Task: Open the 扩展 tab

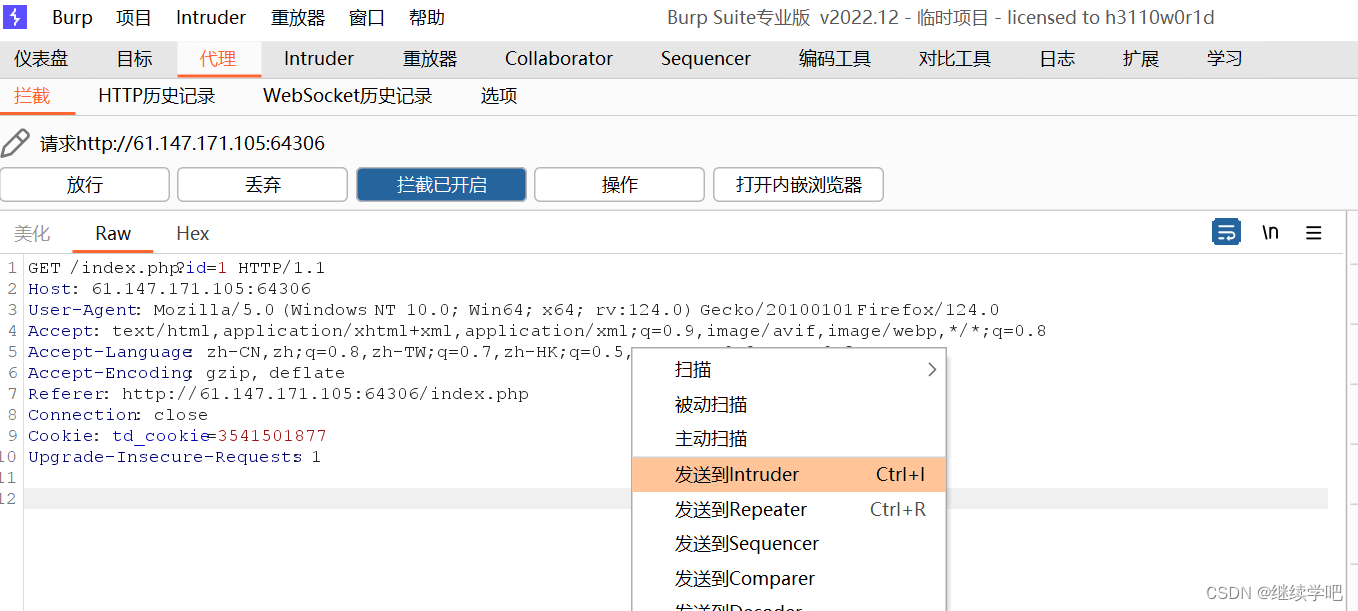Action: click(x=1141, y=59)
